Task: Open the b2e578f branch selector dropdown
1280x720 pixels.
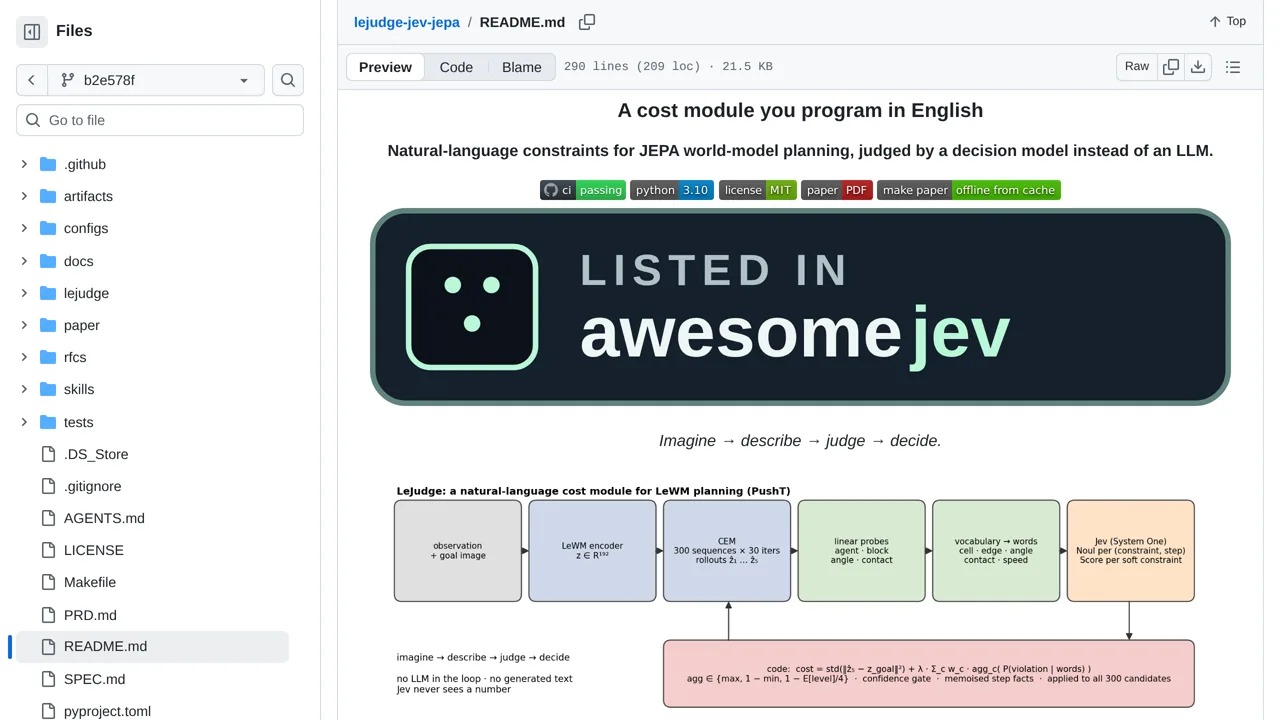Action: click(156, 80)
